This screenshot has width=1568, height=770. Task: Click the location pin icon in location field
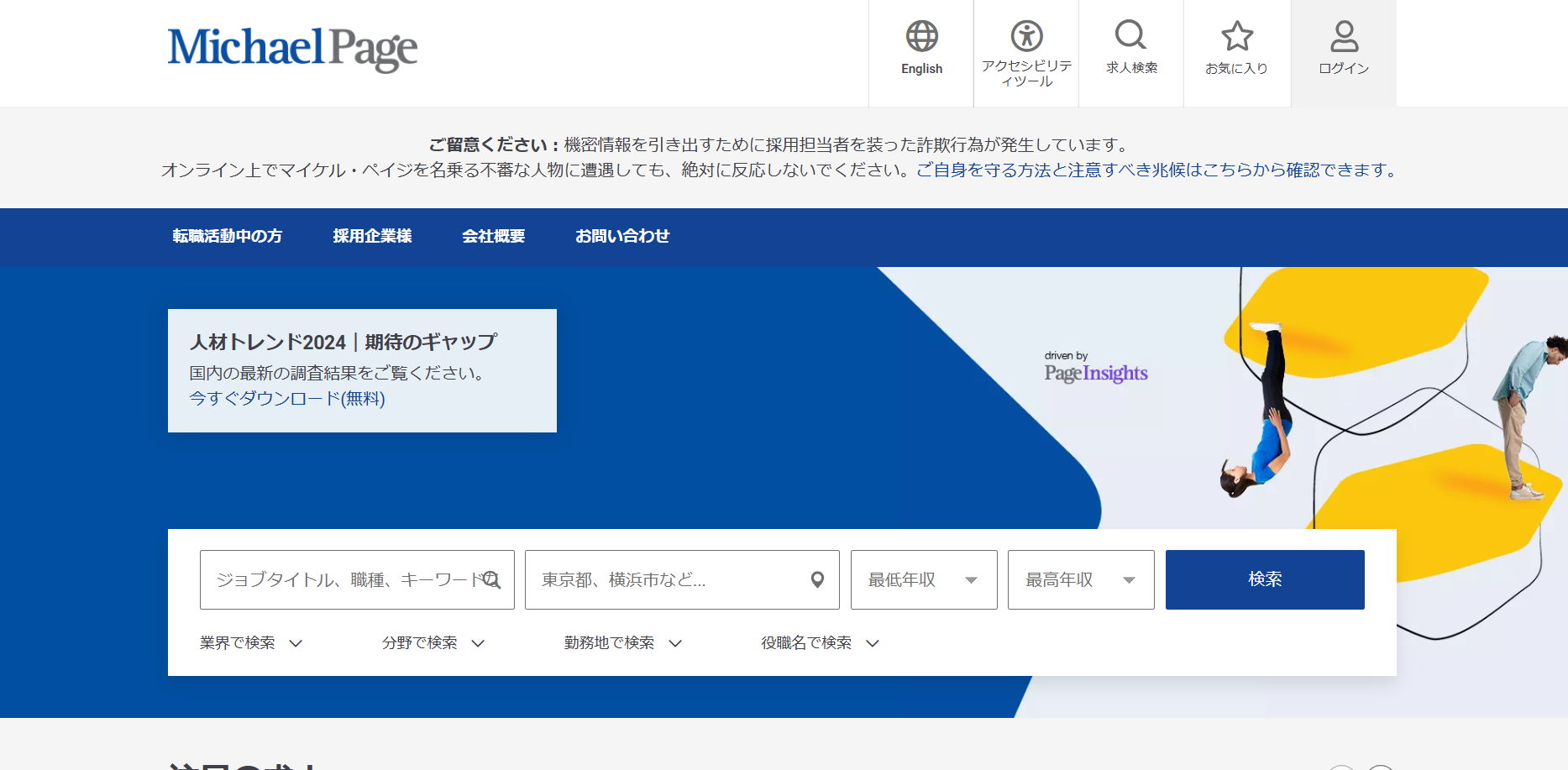817,579
